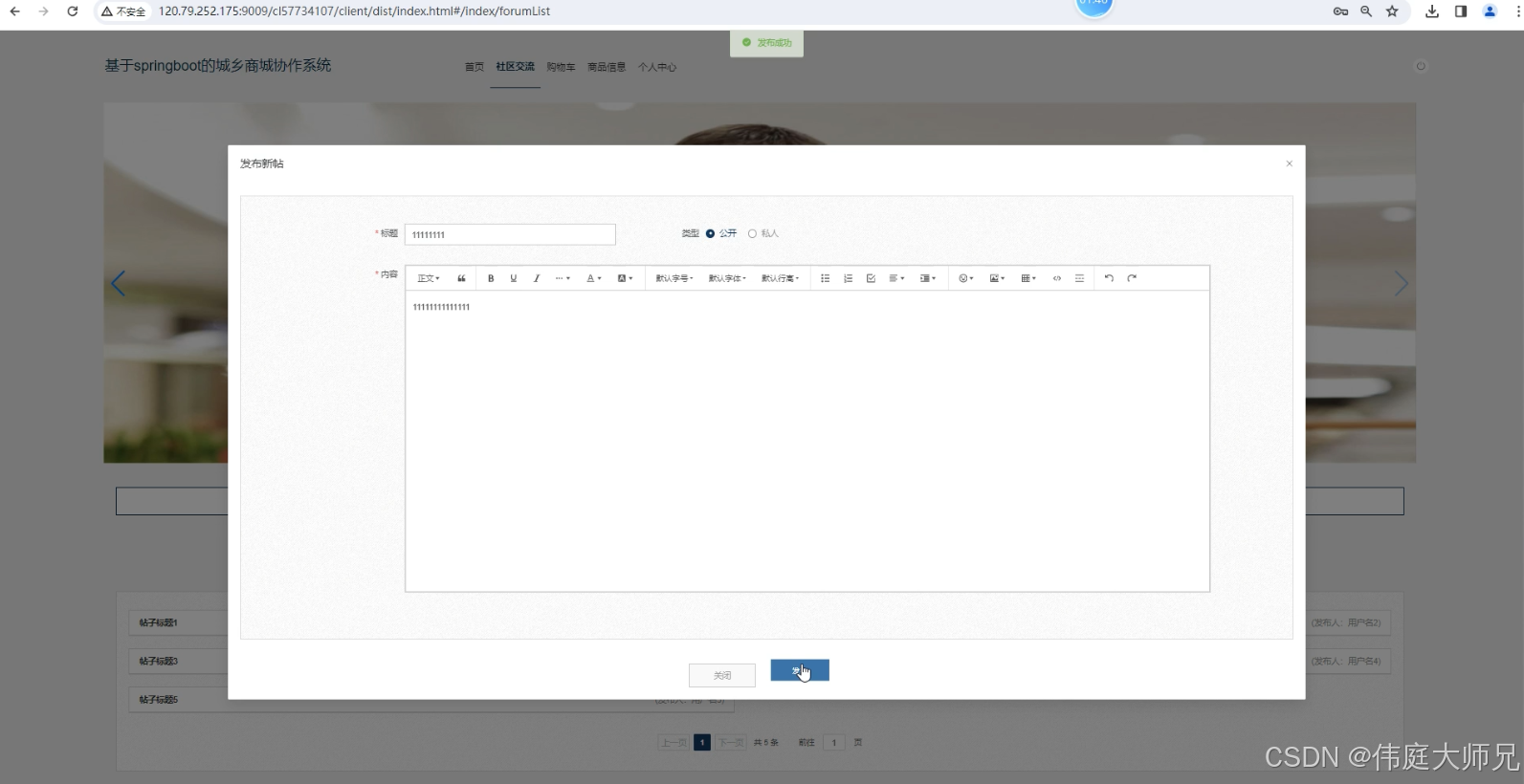Insert a horizontal divider line
The height and width of the screenshot is (784, 1524).
click(x=1079, y=278)
